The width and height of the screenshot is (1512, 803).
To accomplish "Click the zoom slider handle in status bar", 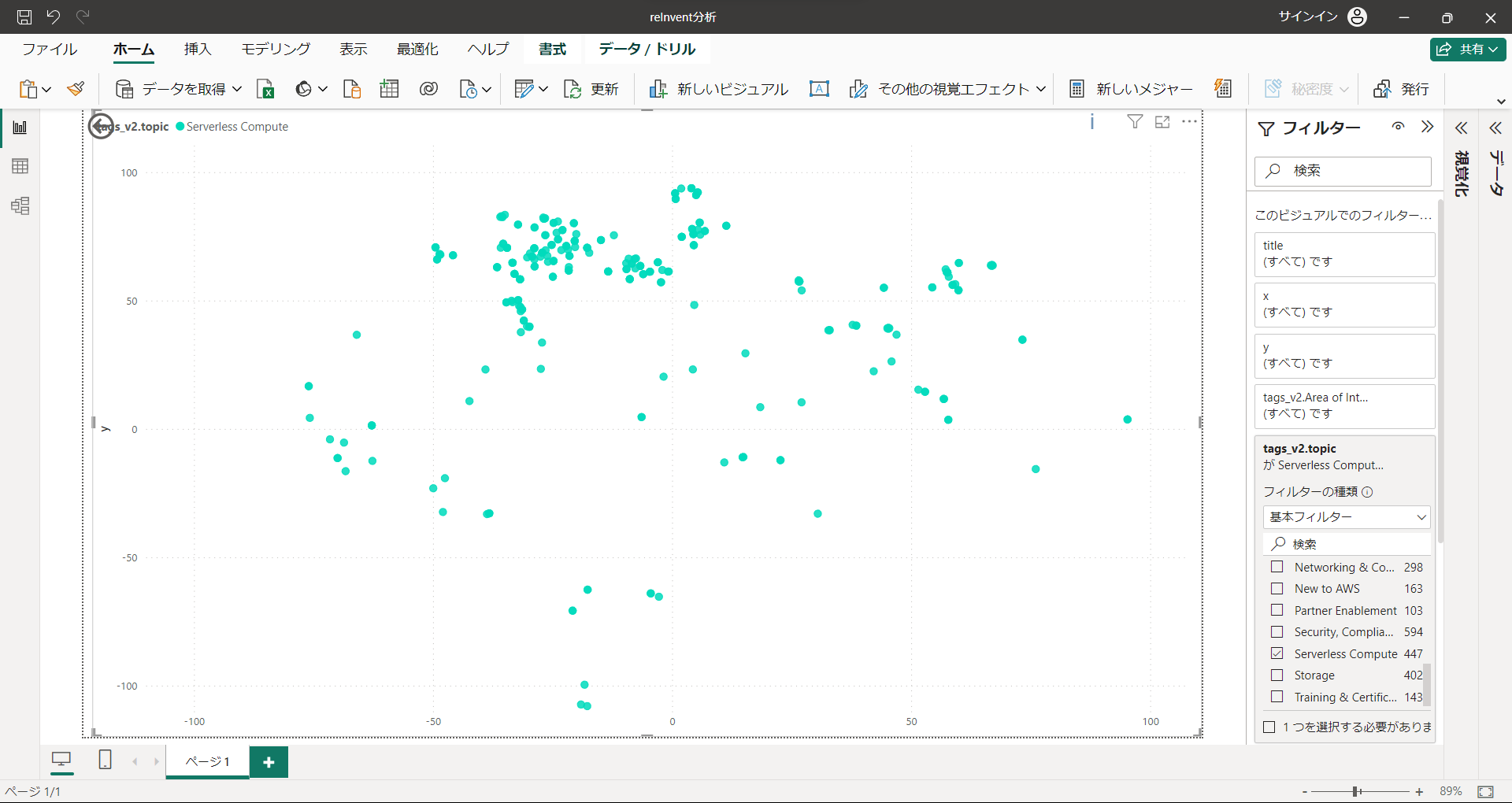I will coord(1356,791).
